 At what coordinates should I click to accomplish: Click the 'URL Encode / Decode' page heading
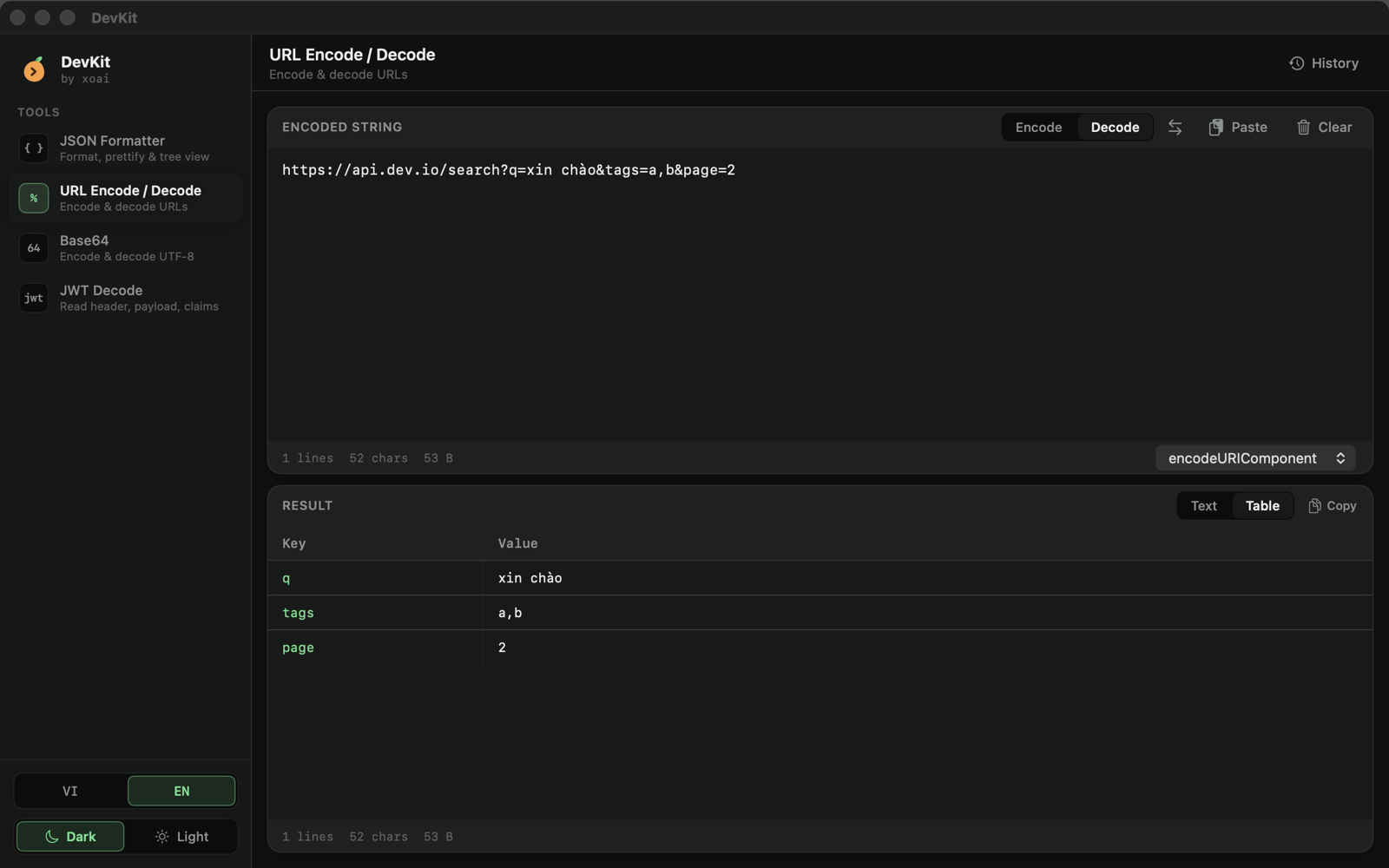coord(352,55)
